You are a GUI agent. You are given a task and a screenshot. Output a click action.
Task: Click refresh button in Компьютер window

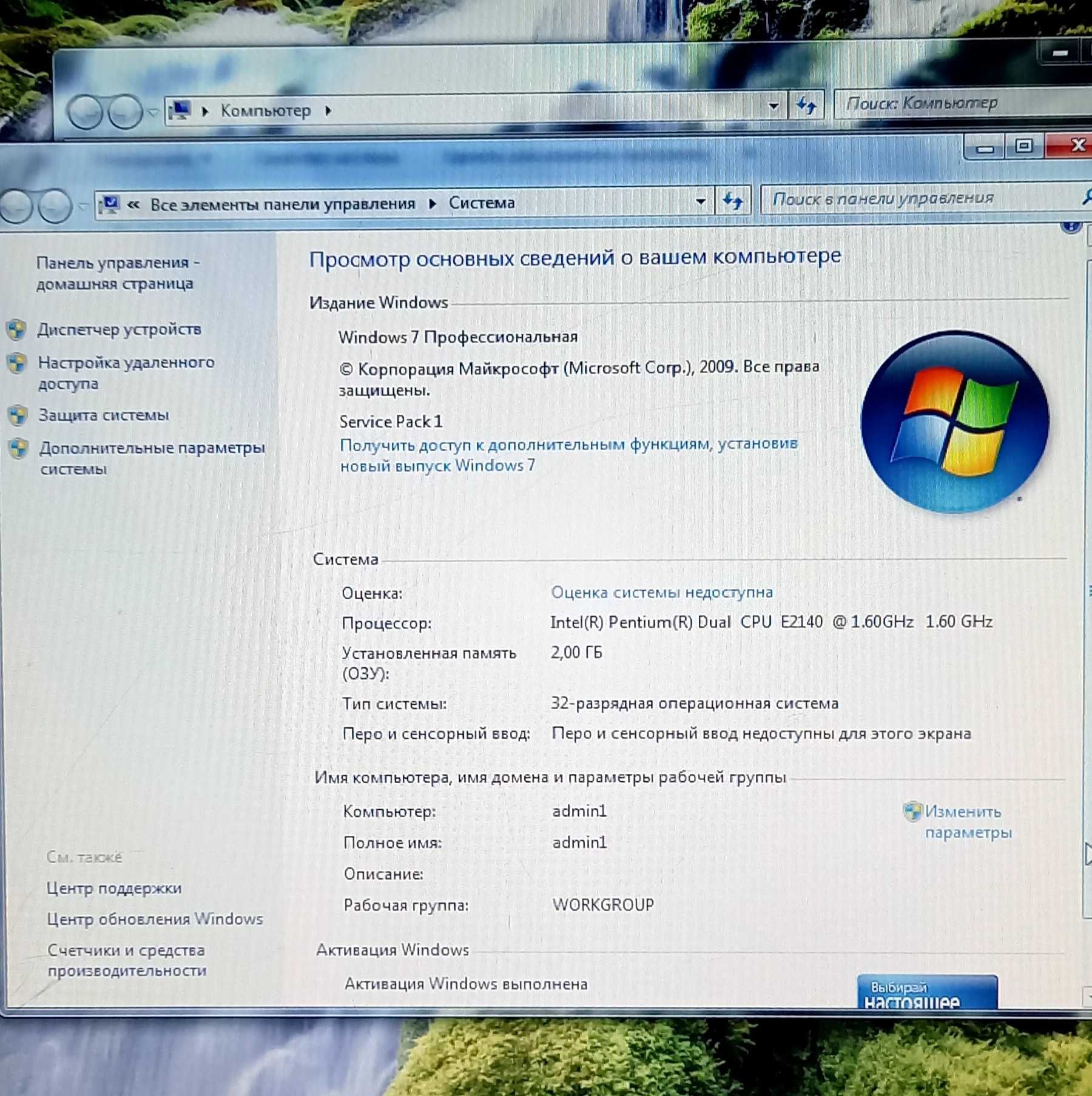pyautogui.click(x=806, y=106)
